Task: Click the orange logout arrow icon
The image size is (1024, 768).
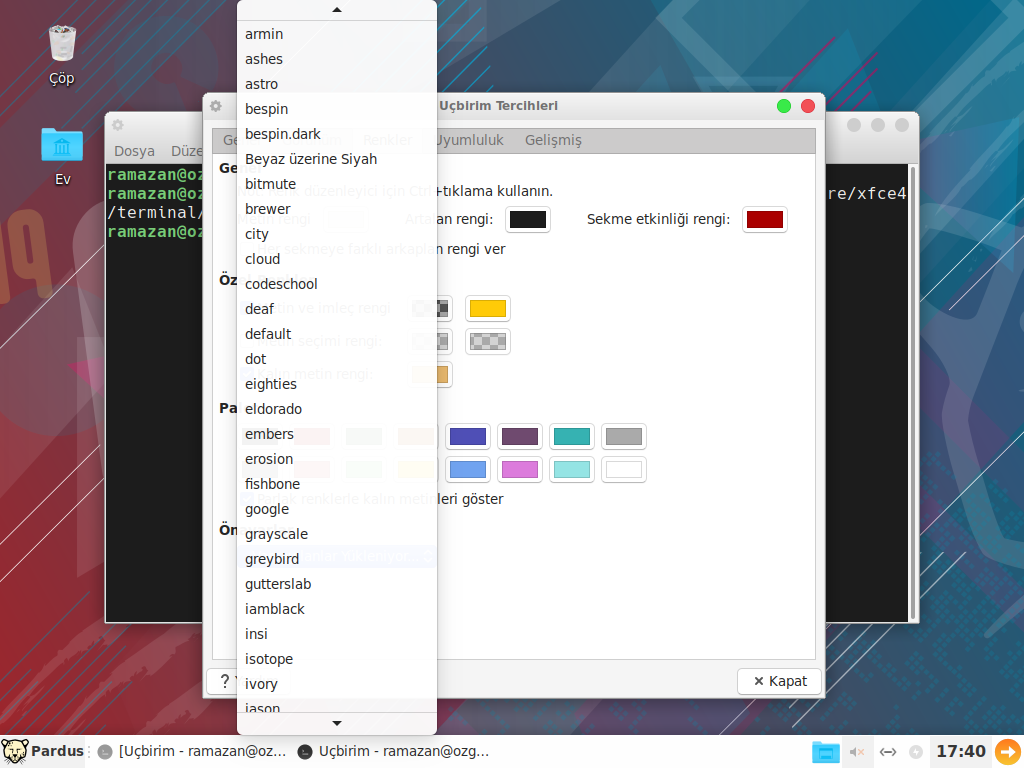Action: [x=1008, y=751]
